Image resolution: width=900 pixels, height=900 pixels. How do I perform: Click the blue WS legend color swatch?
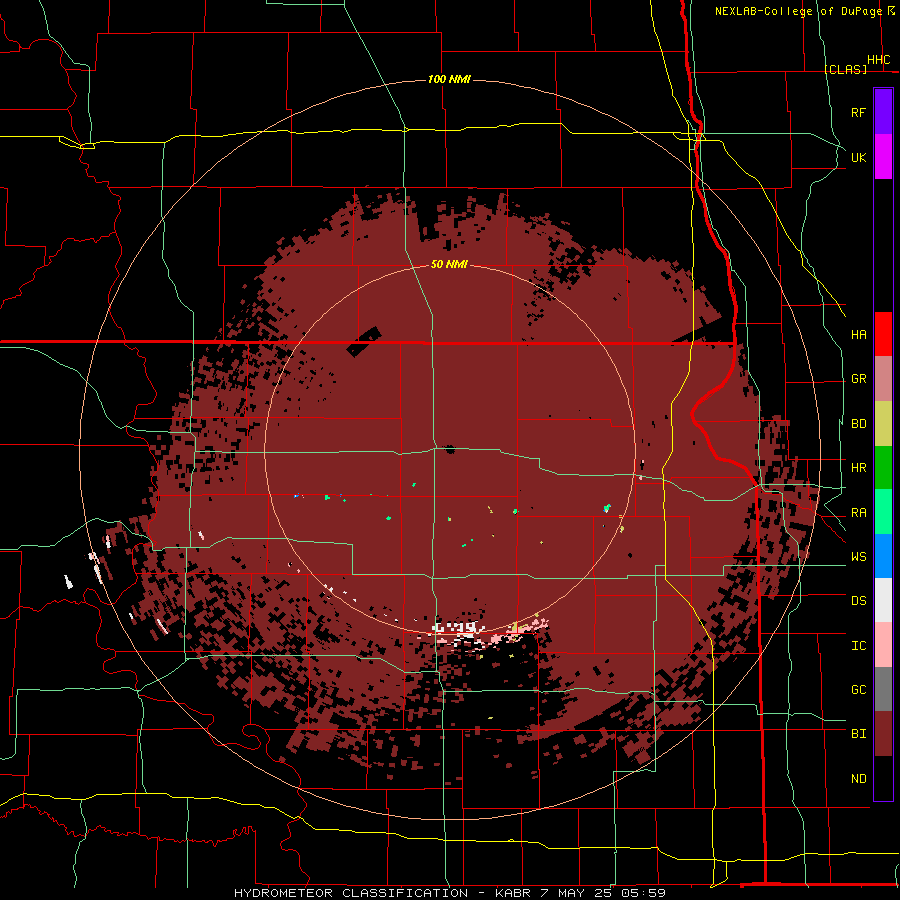(883, 556)
